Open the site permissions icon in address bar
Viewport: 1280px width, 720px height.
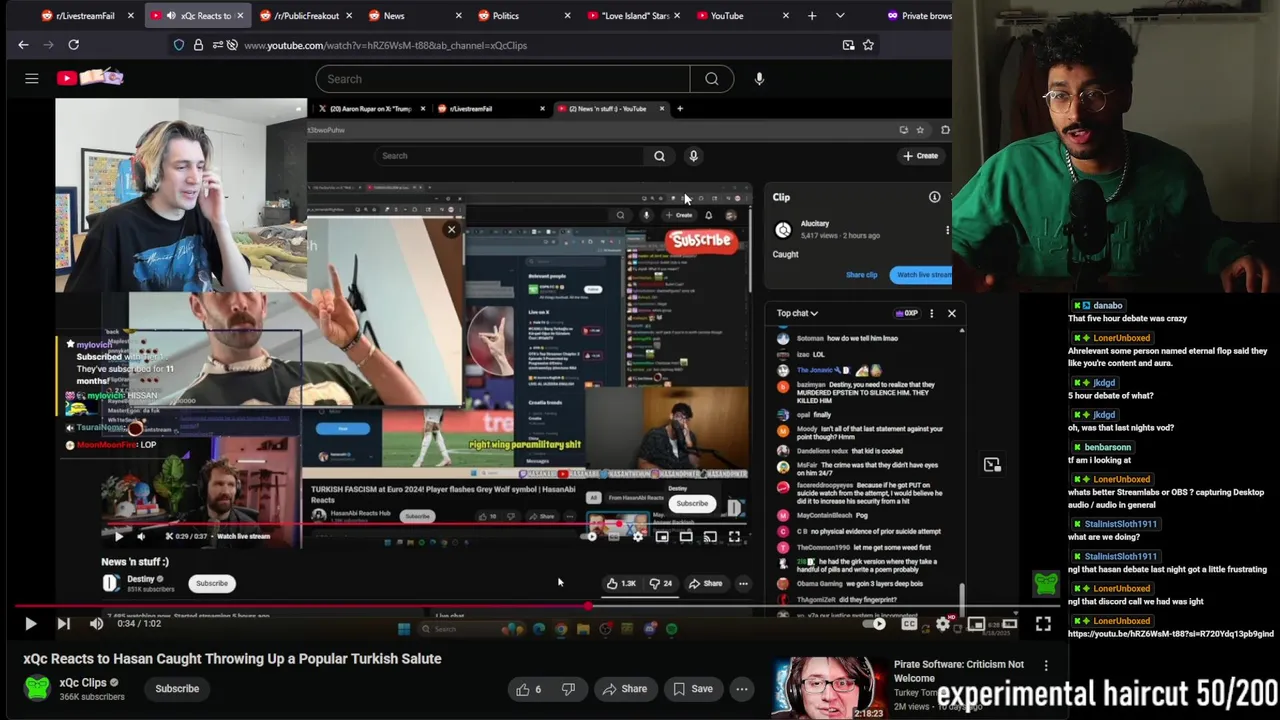[216, 45]
